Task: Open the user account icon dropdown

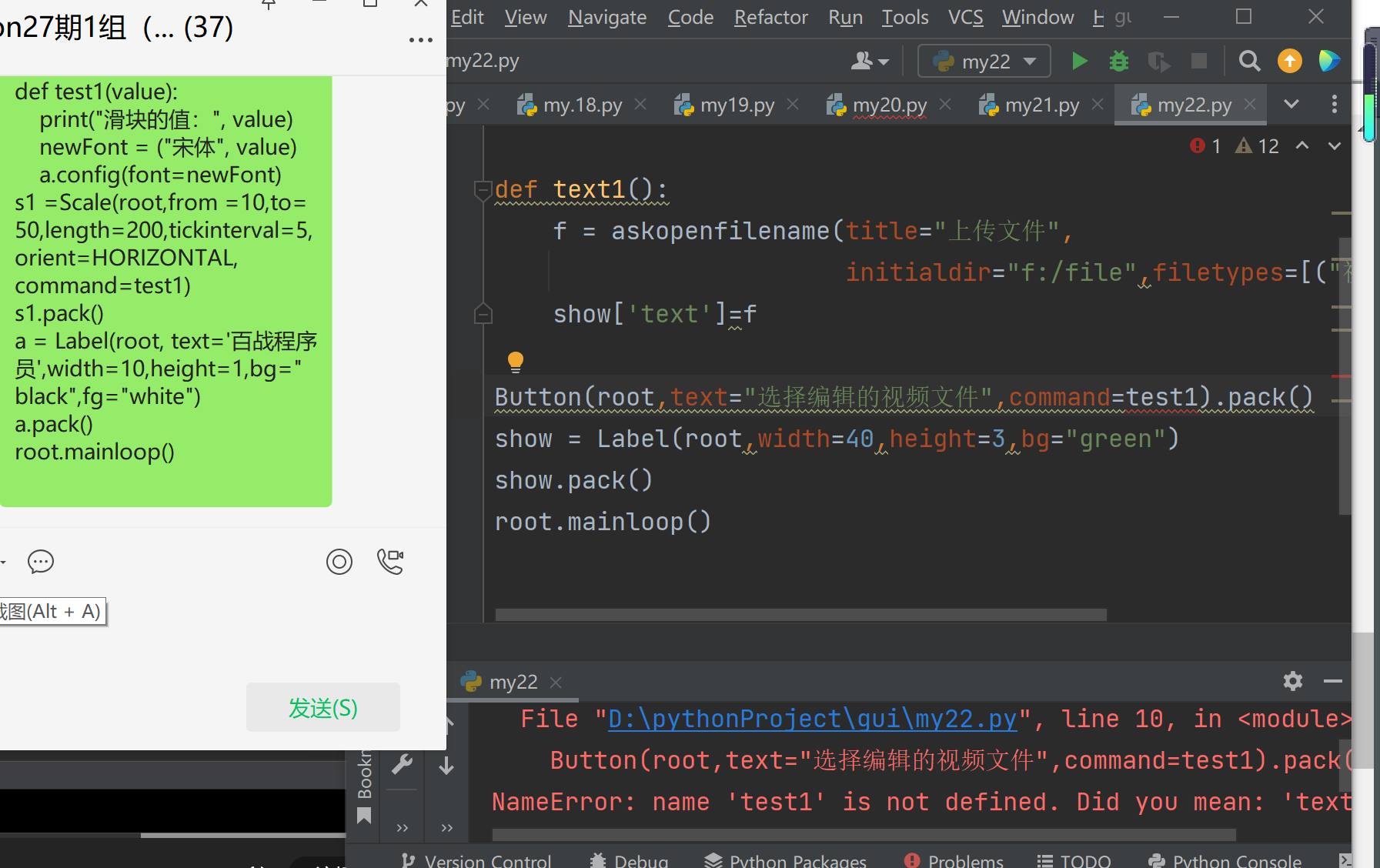Action: point(870,61)
